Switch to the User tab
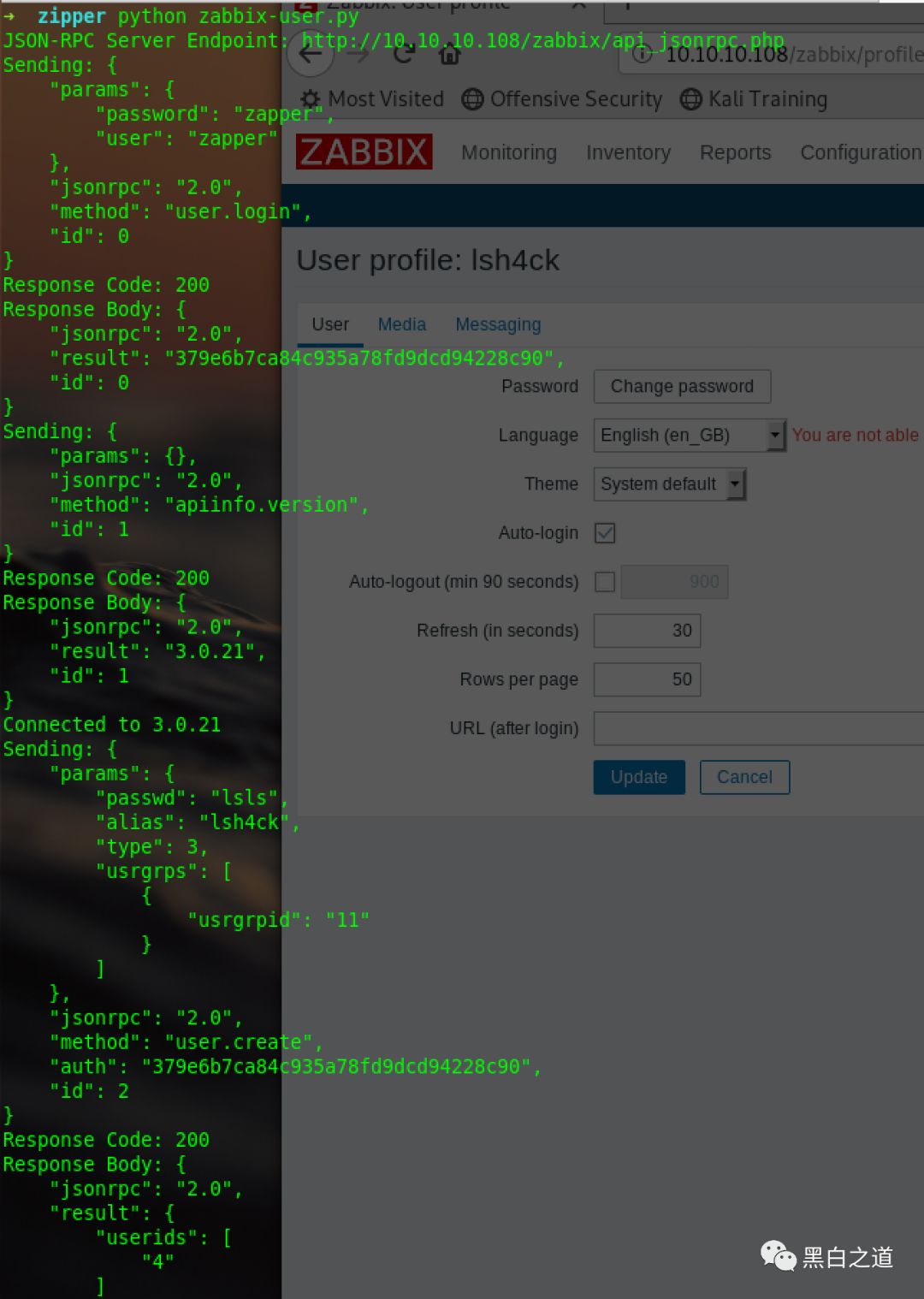924x1299 pixels. click(330, 325)
